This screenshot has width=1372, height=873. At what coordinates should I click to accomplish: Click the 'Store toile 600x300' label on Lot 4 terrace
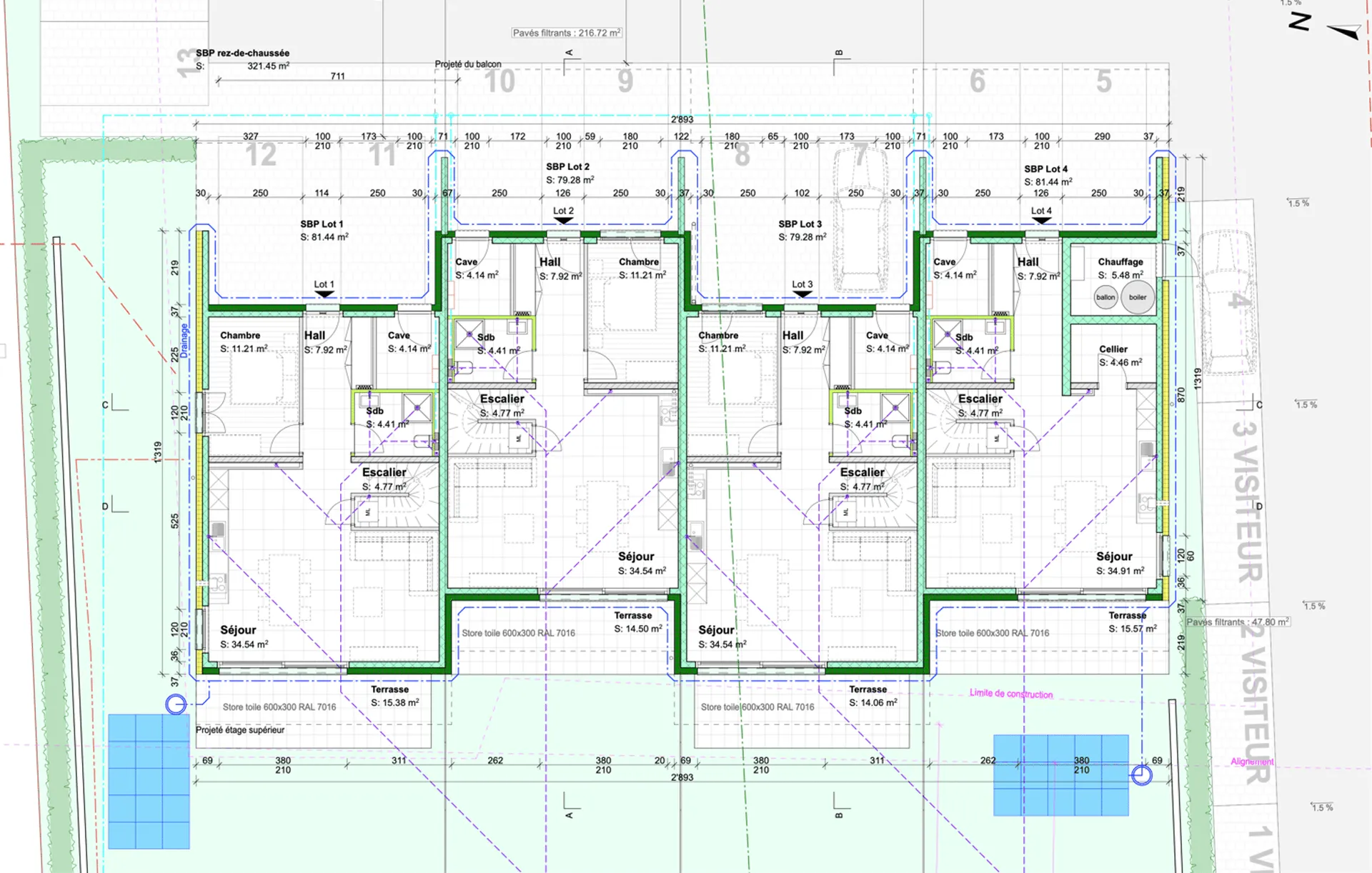(993, 633)
